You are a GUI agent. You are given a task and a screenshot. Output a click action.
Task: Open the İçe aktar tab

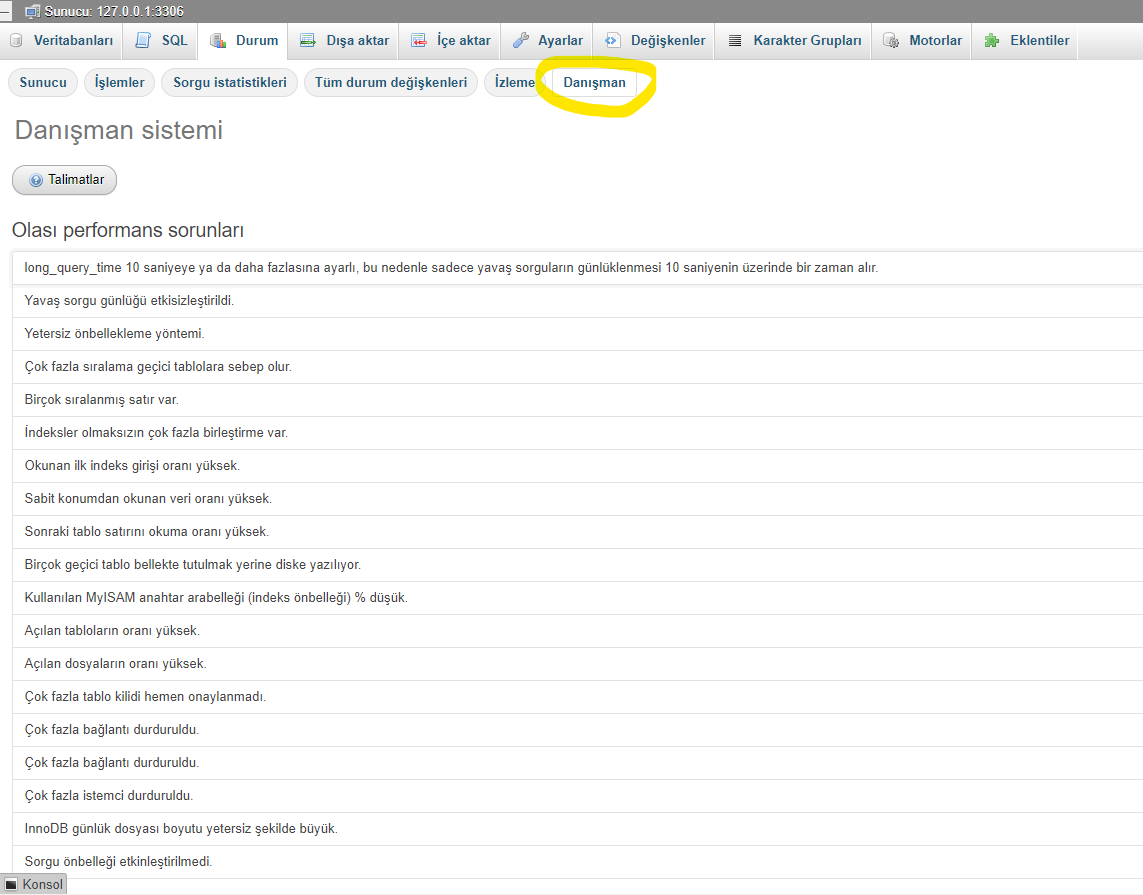(x=450, y=41)
